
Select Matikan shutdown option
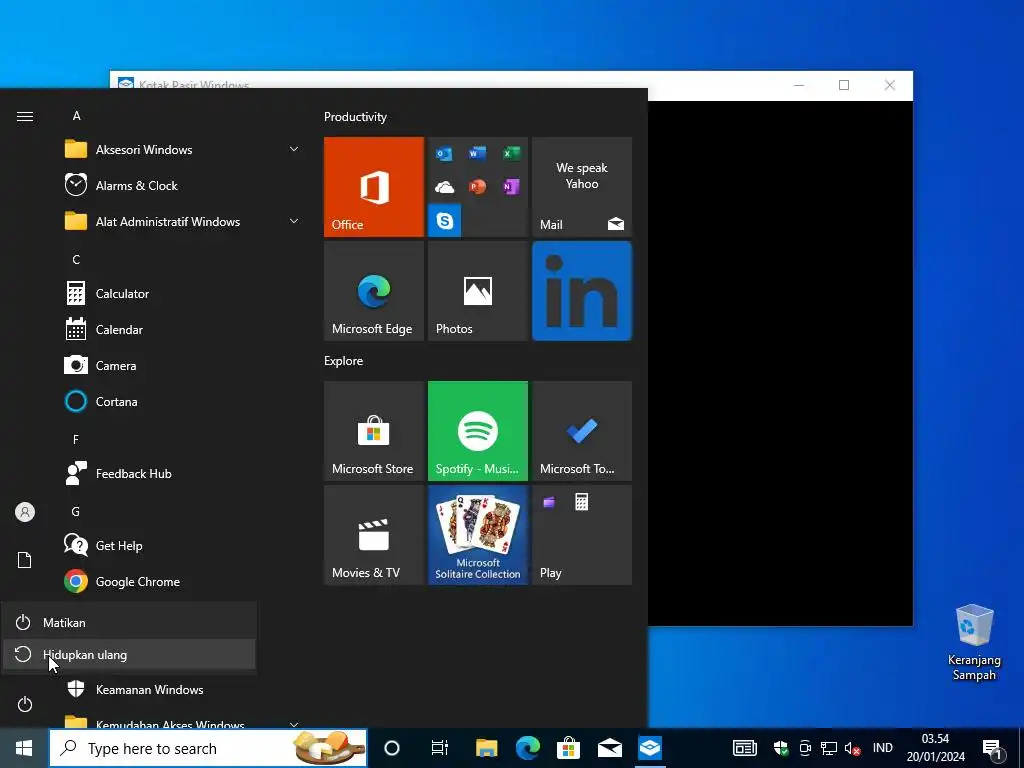click(129, 622)
